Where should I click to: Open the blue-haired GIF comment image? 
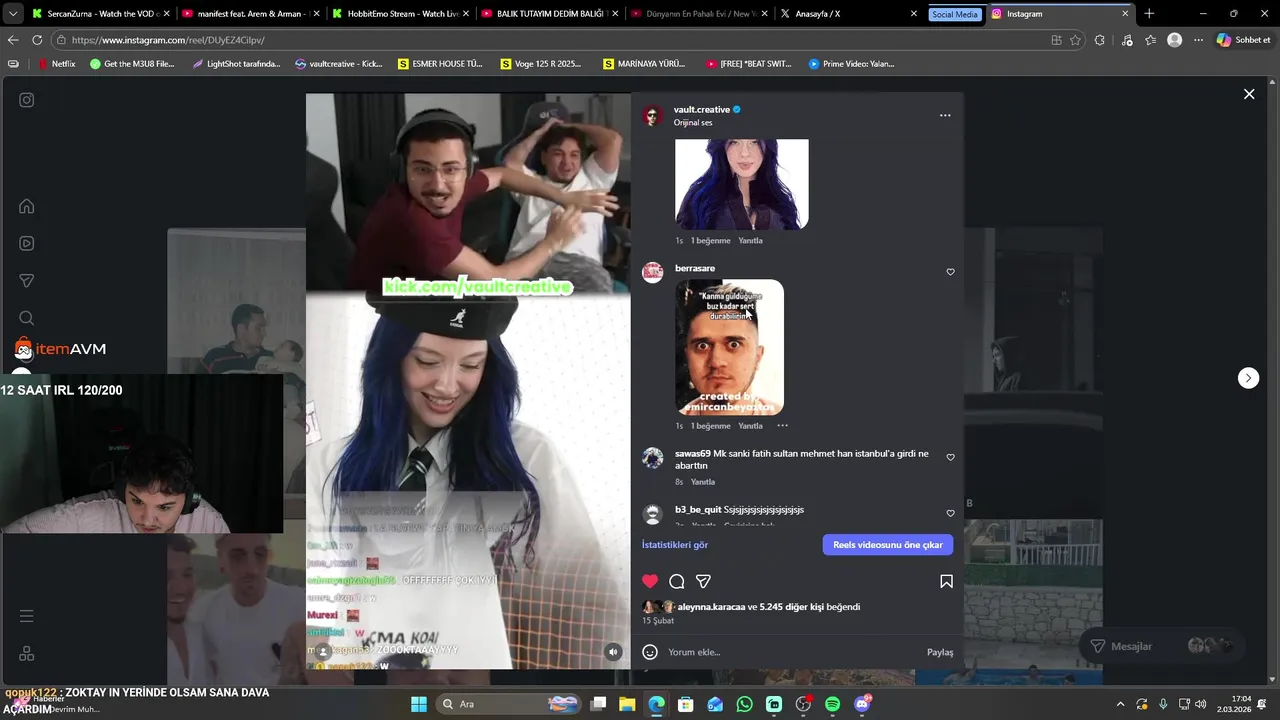742,184
